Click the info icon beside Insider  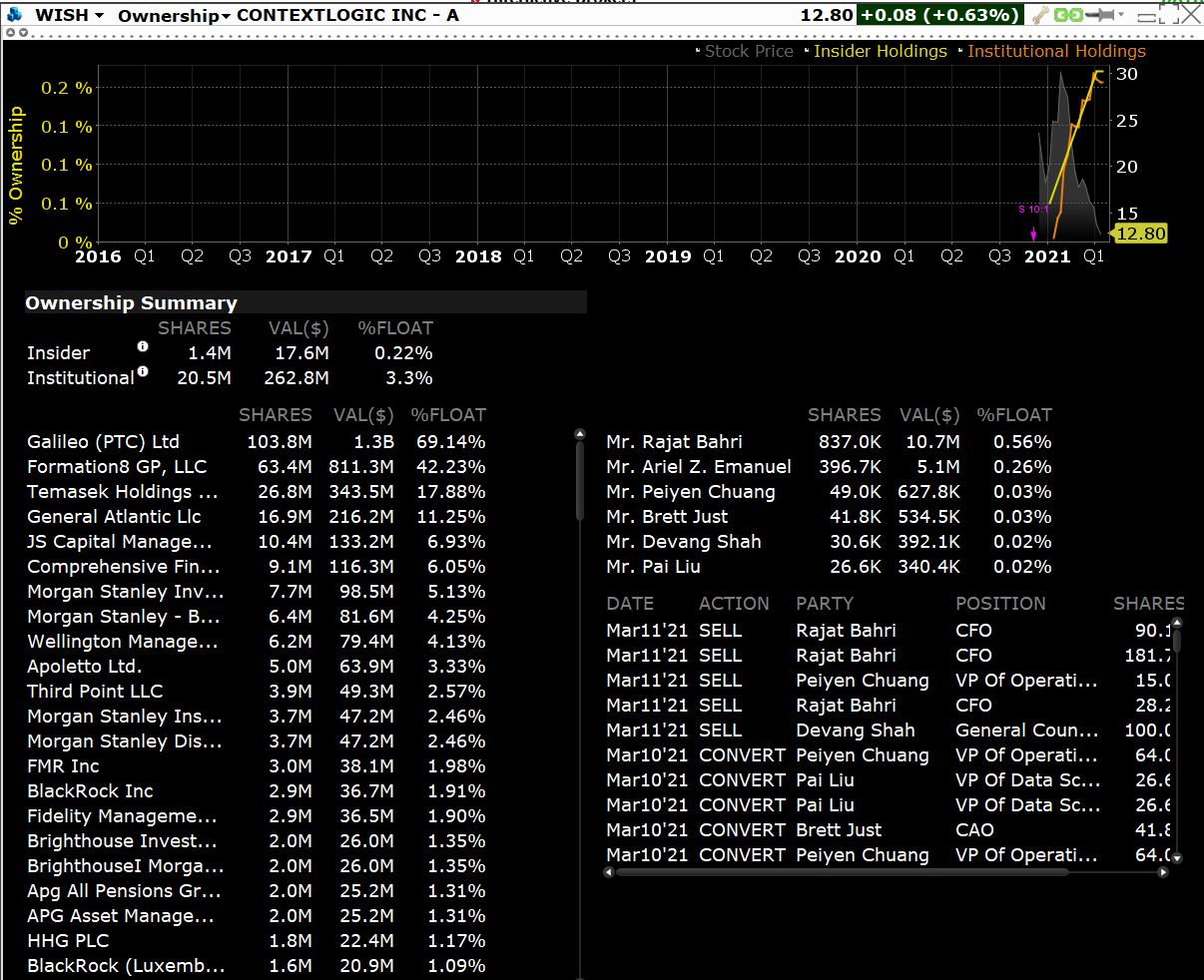point(142,346)
